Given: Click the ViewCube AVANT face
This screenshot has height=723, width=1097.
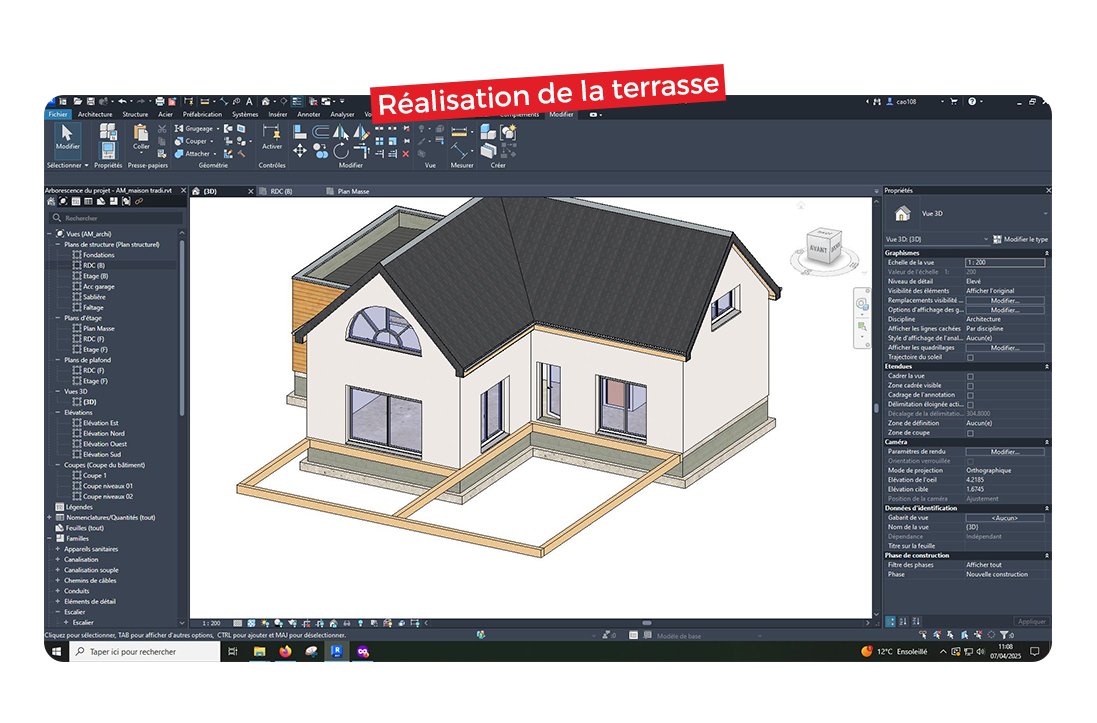Looking at the screenshot, I should point(818,248).
